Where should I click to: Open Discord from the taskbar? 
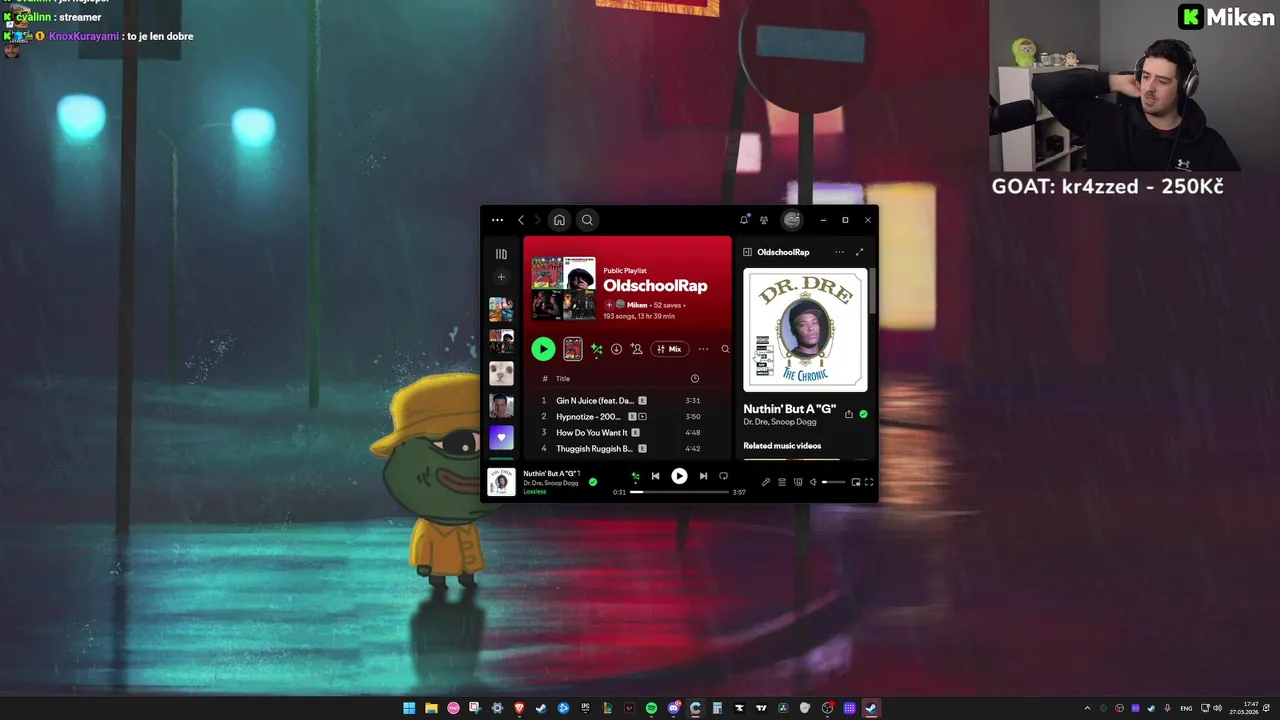673,708
